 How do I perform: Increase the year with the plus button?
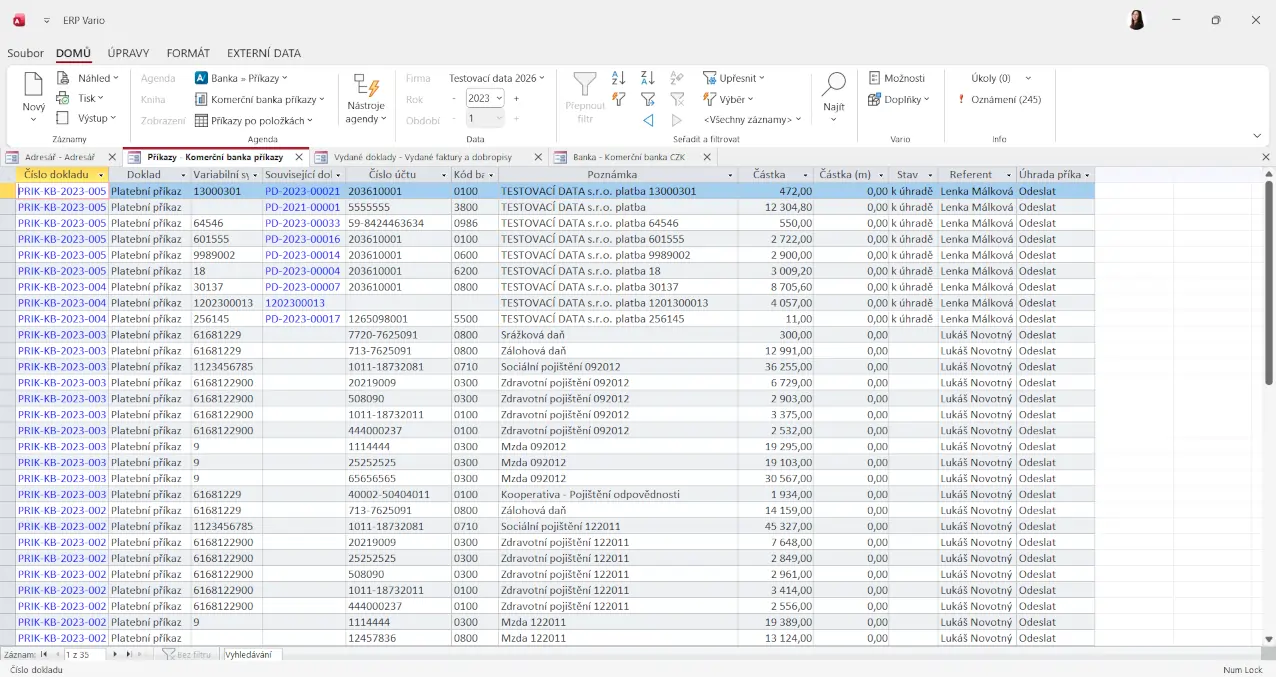tap(516, 98)
